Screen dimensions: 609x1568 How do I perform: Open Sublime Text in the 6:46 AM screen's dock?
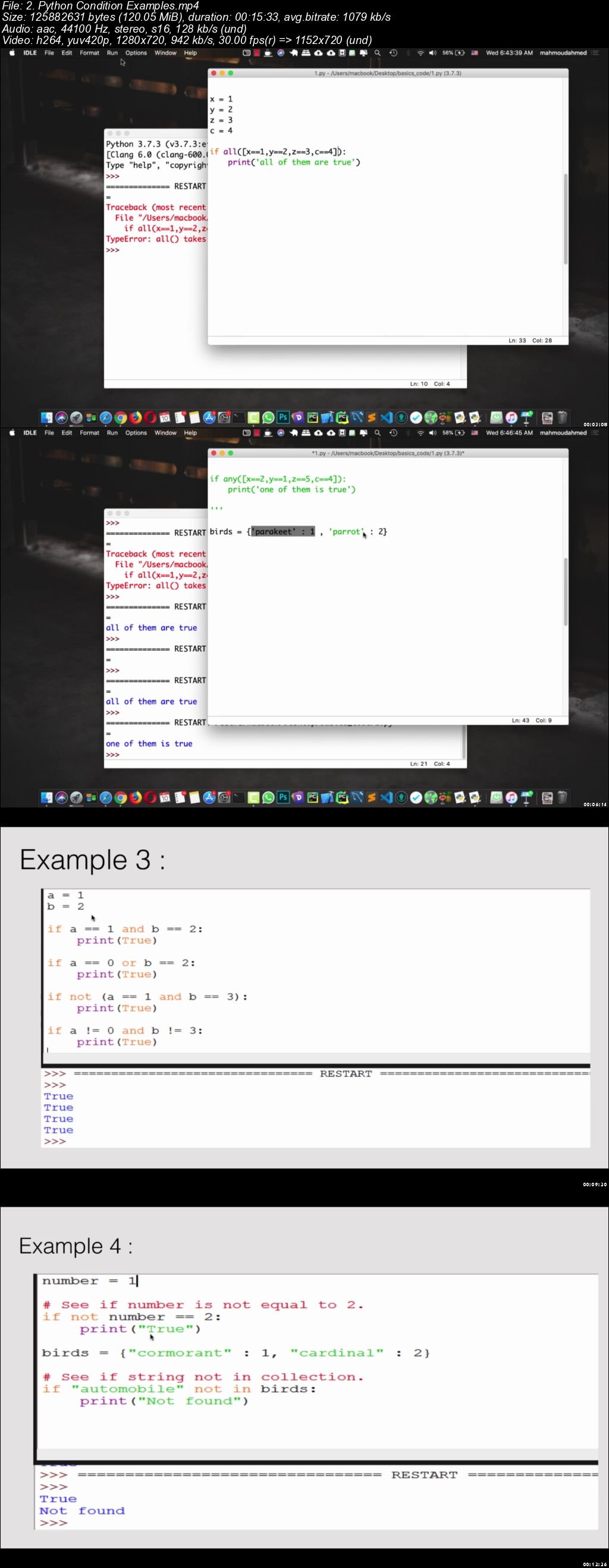(372, 797)
